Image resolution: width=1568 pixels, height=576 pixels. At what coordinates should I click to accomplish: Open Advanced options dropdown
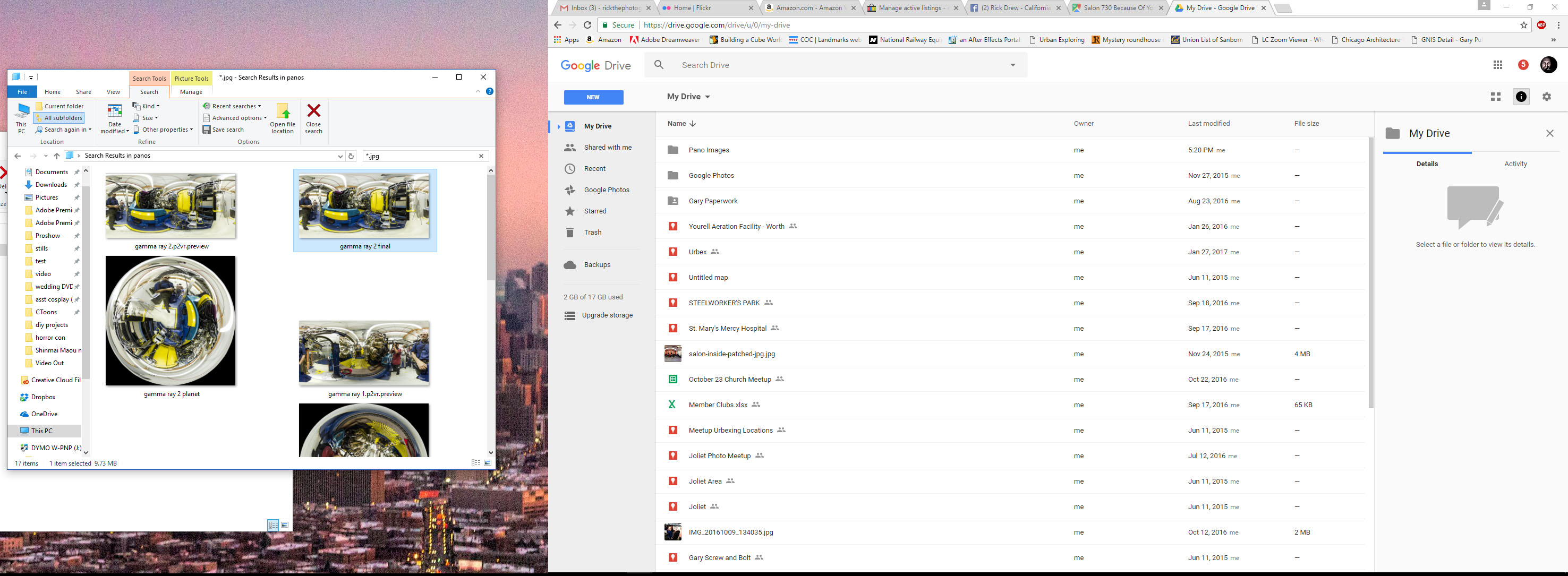click(235, 118)
